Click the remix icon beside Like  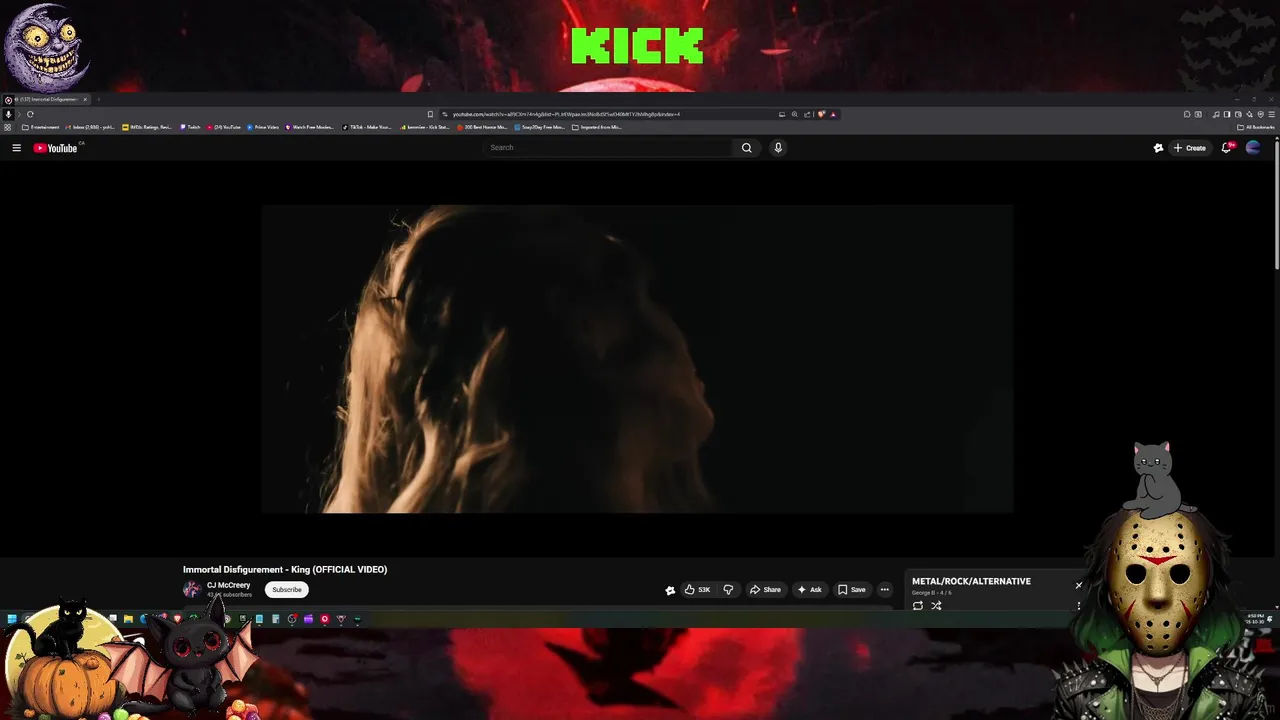coord(670,590)
